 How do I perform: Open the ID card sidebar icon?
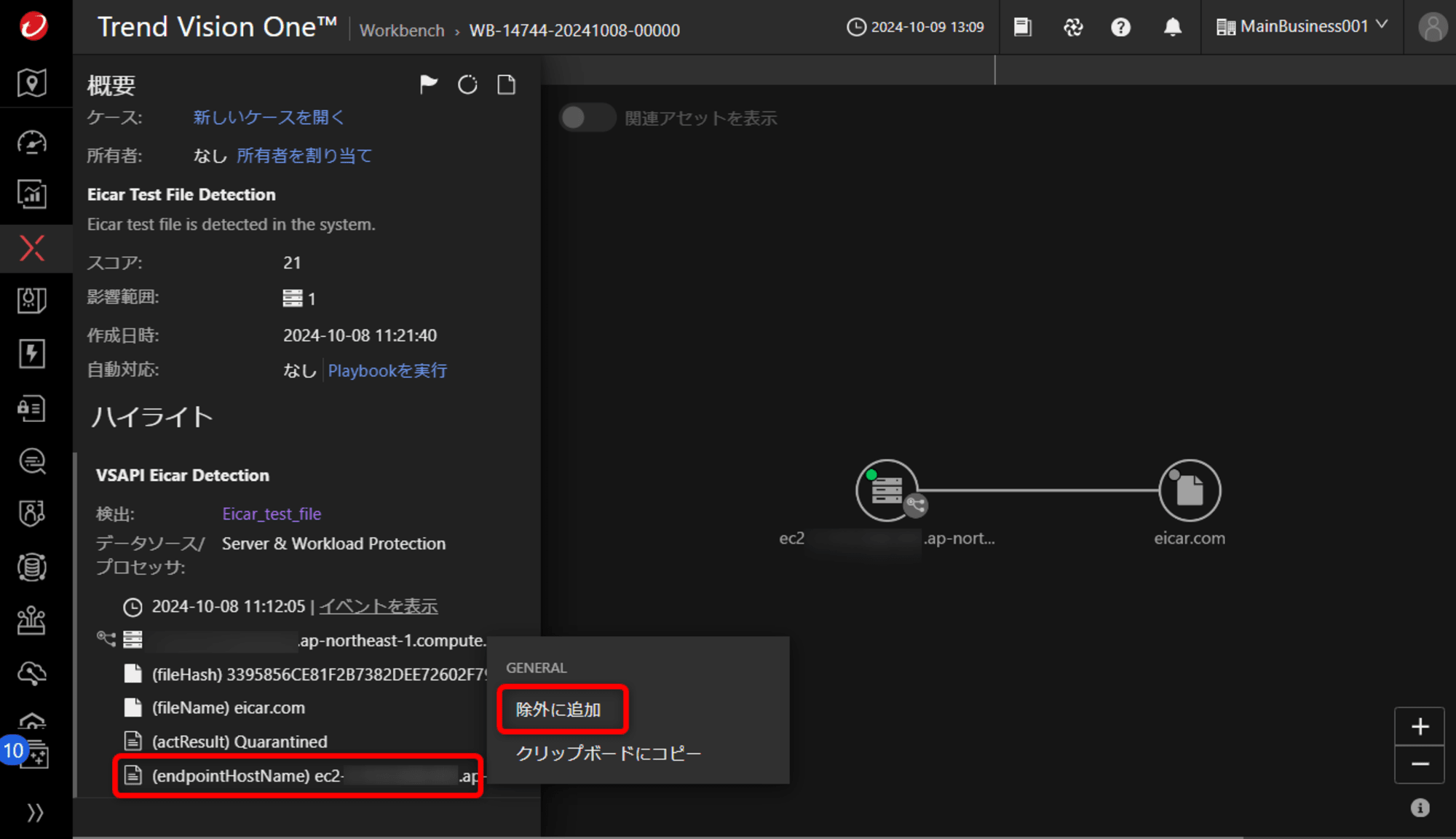coord(32,408)
